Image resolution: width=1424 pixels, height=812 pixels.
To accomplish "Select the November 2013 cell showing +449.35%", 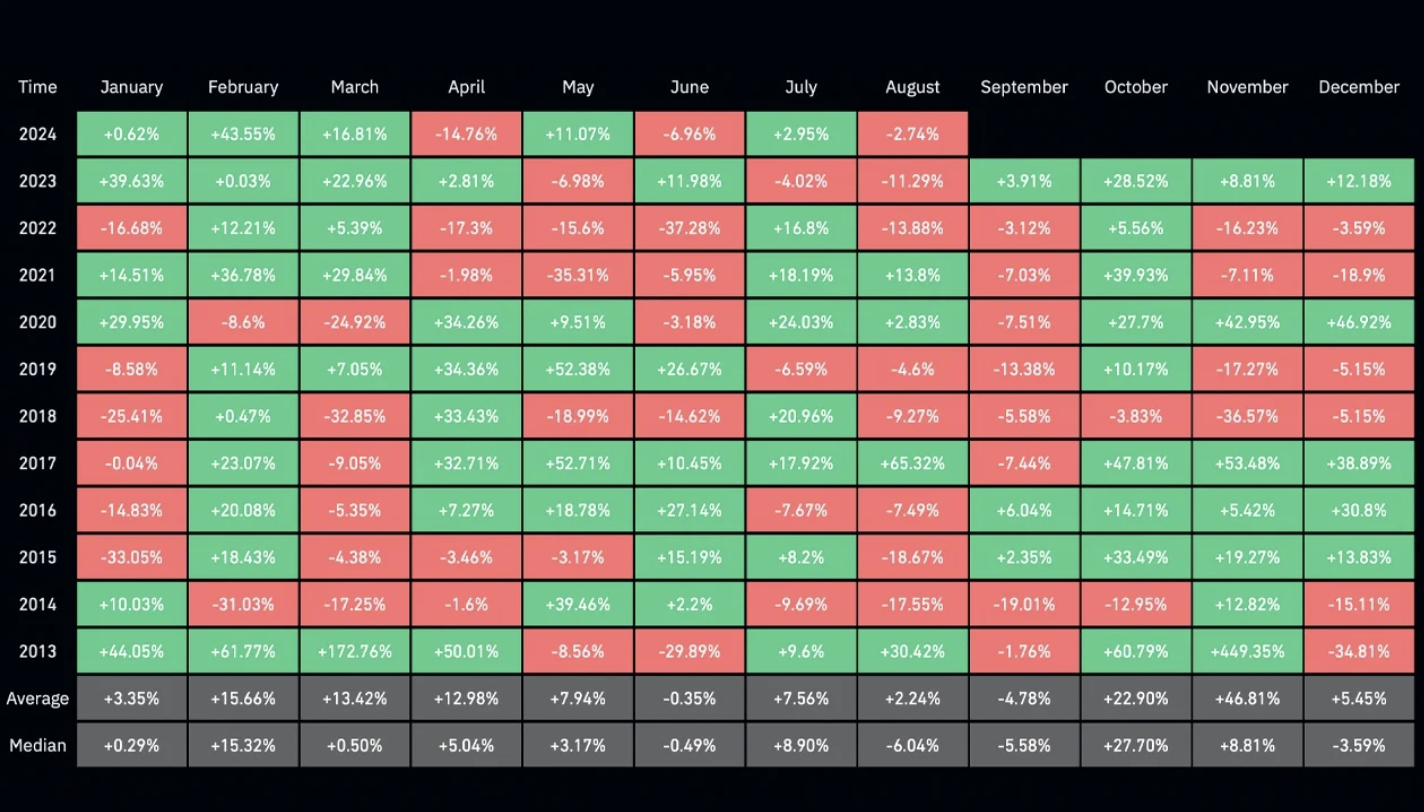I will tap(1247, 651).
